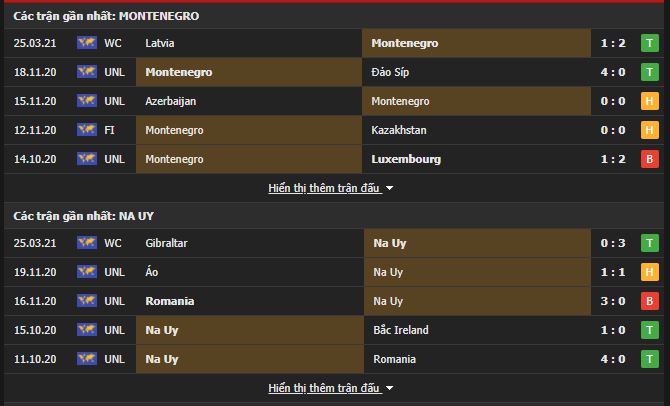Click the red B badge for Luxembourg match

coord(649,159)
